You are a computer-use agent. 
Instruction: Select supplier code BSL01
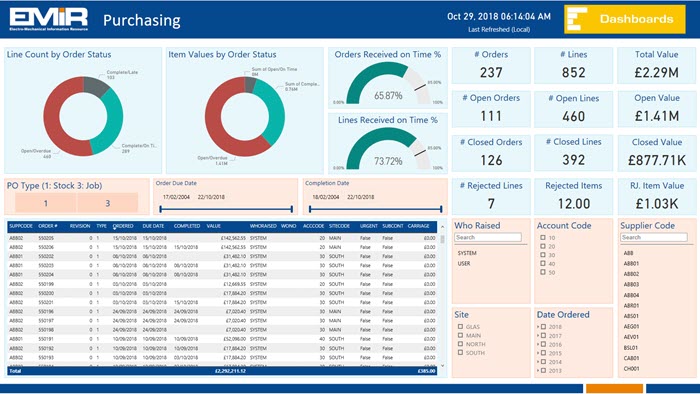pos(631,348)
